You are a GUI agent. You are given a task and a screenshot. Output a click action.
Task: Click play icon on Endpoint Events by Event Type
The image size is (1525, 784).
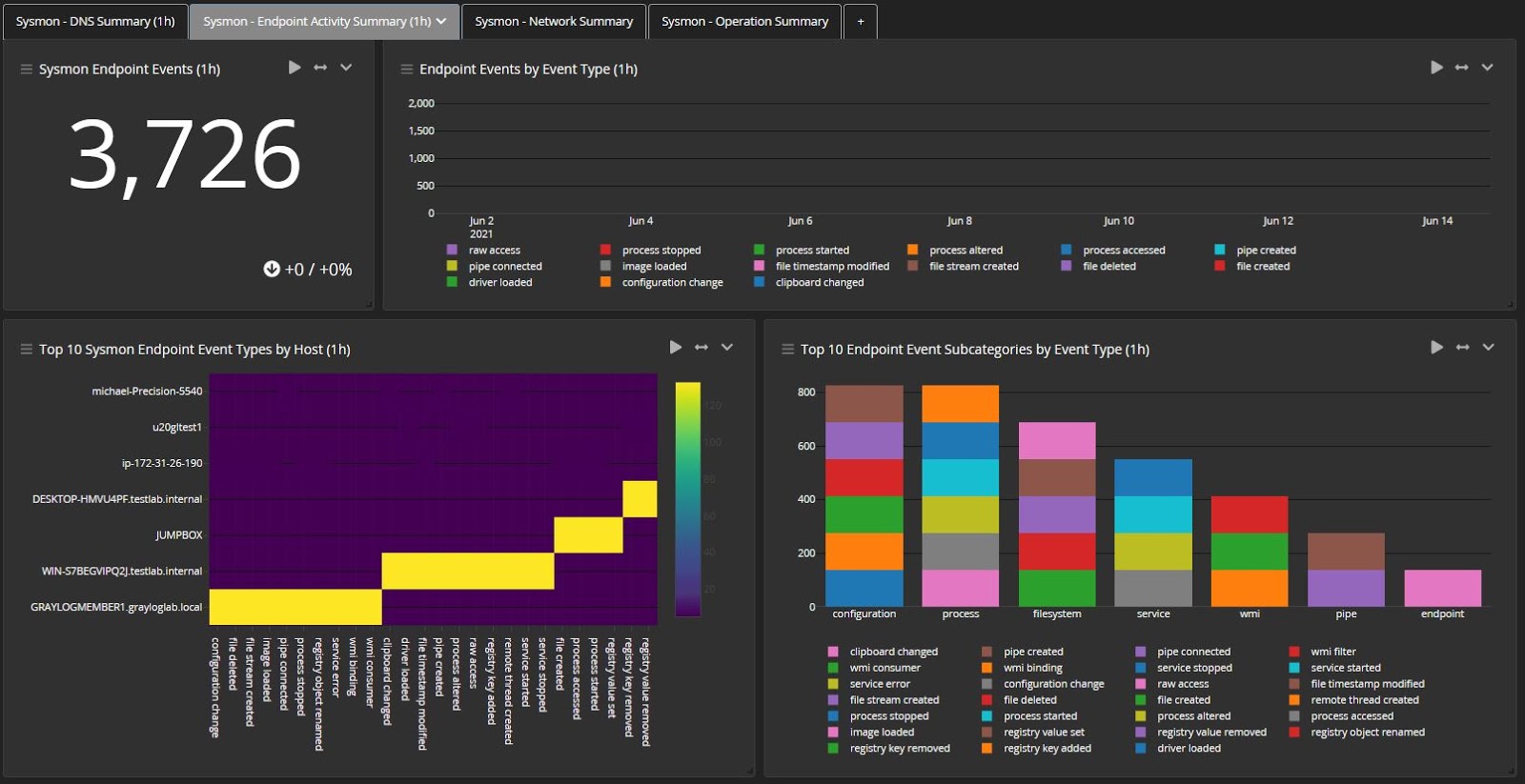(1436, 68)
